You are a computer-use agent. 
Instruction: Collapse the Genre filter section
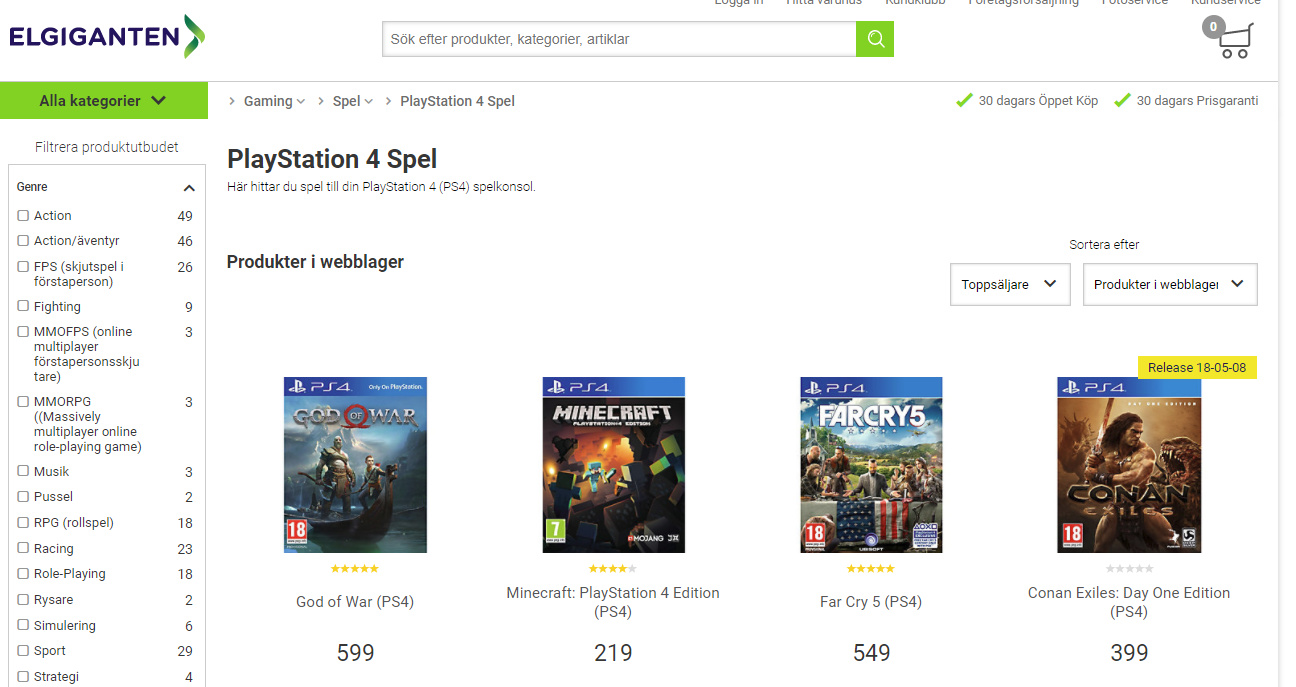(x=189, y=188)
